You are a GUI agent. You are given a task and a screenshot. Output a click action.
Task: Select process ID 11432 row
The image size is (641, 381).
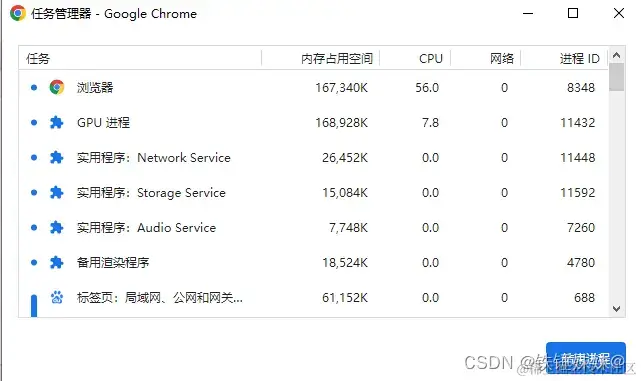(x=314, y=123)
